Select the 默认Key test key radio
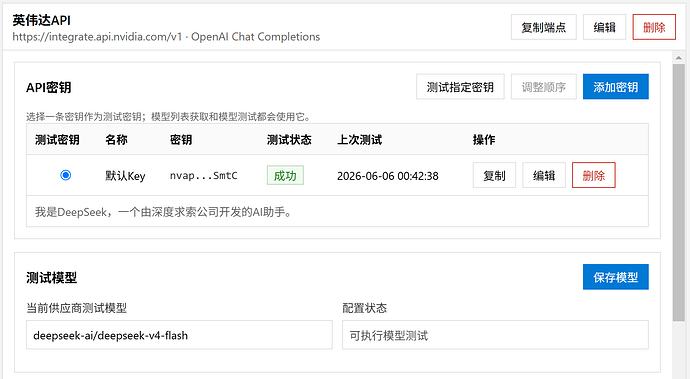 tap(66, 175)
